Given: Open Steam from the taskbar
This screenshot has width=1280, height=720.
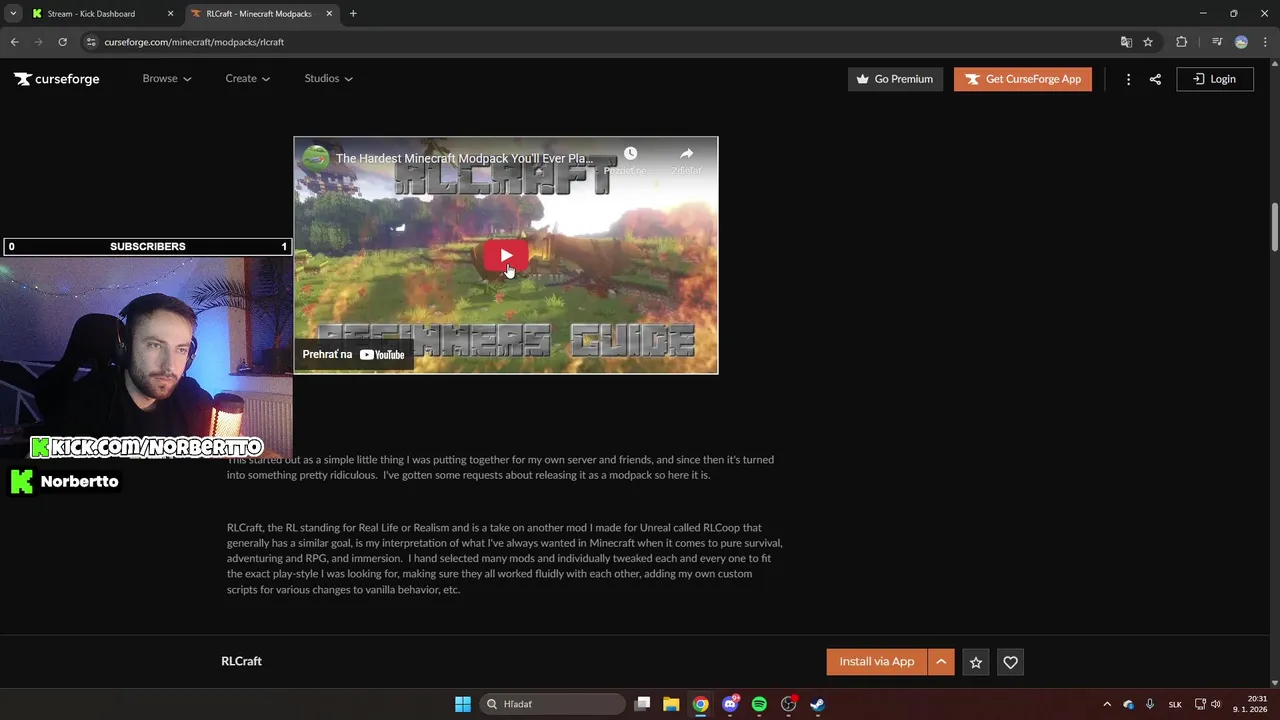Looking at the screenshot, I should (817, 704).
